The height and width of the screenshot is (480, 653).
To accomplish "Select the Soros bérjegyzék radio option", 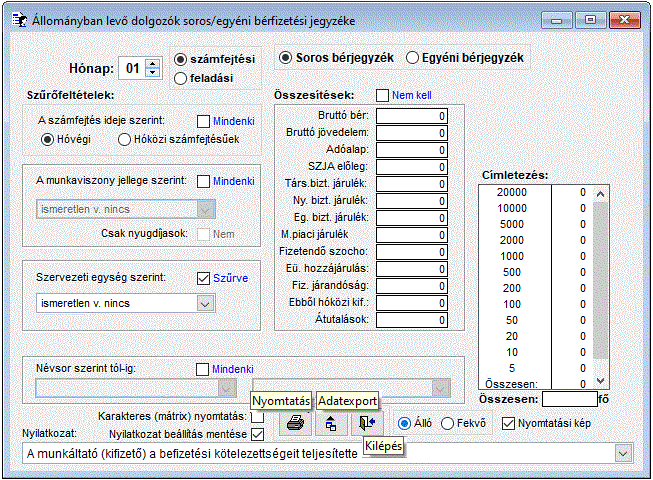I will pyautogui.click(x=287, y=58).
